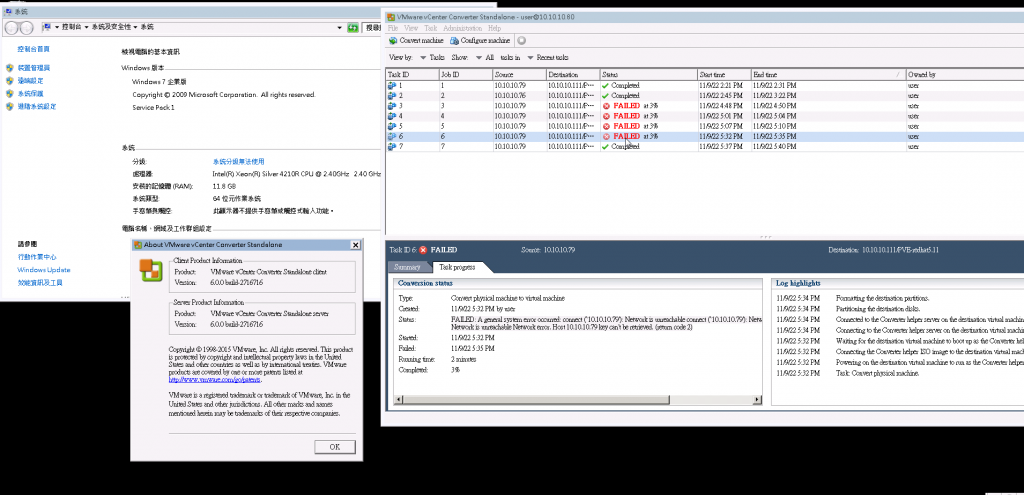The image size is (1024, 495).
Task: Click the green Completed checkmark of task 7
Action: (x=605, y=147)
